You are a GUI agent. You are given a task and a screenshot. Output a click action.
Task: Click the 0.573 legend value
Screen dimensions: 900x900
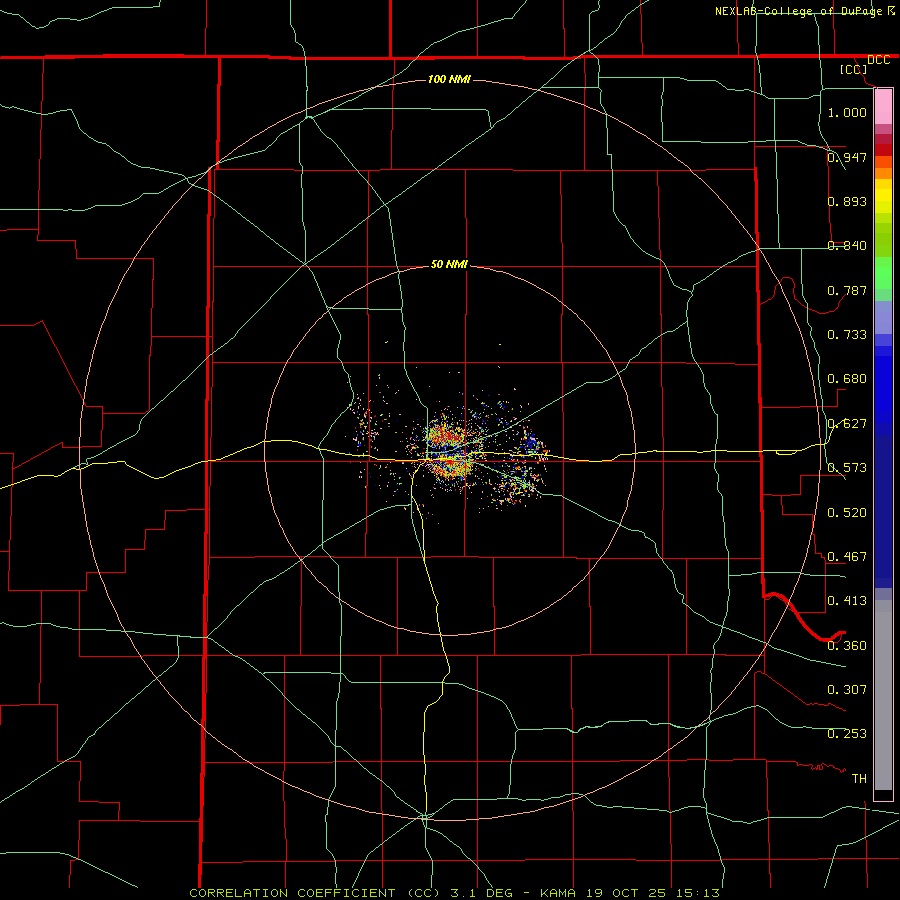pyautogui.click(x=847, y=468)
